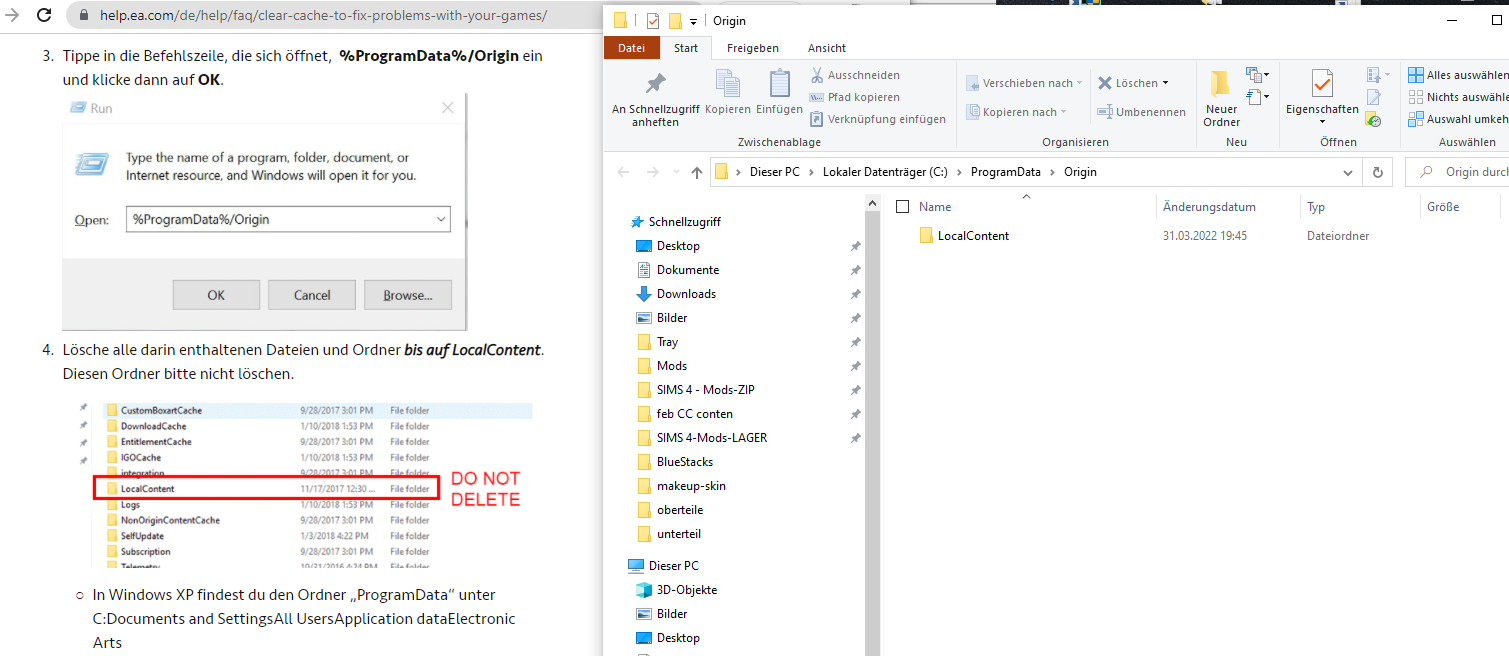1509x656 pixels.
Task: Click the browser forward arrow
Action: [12, 15]
